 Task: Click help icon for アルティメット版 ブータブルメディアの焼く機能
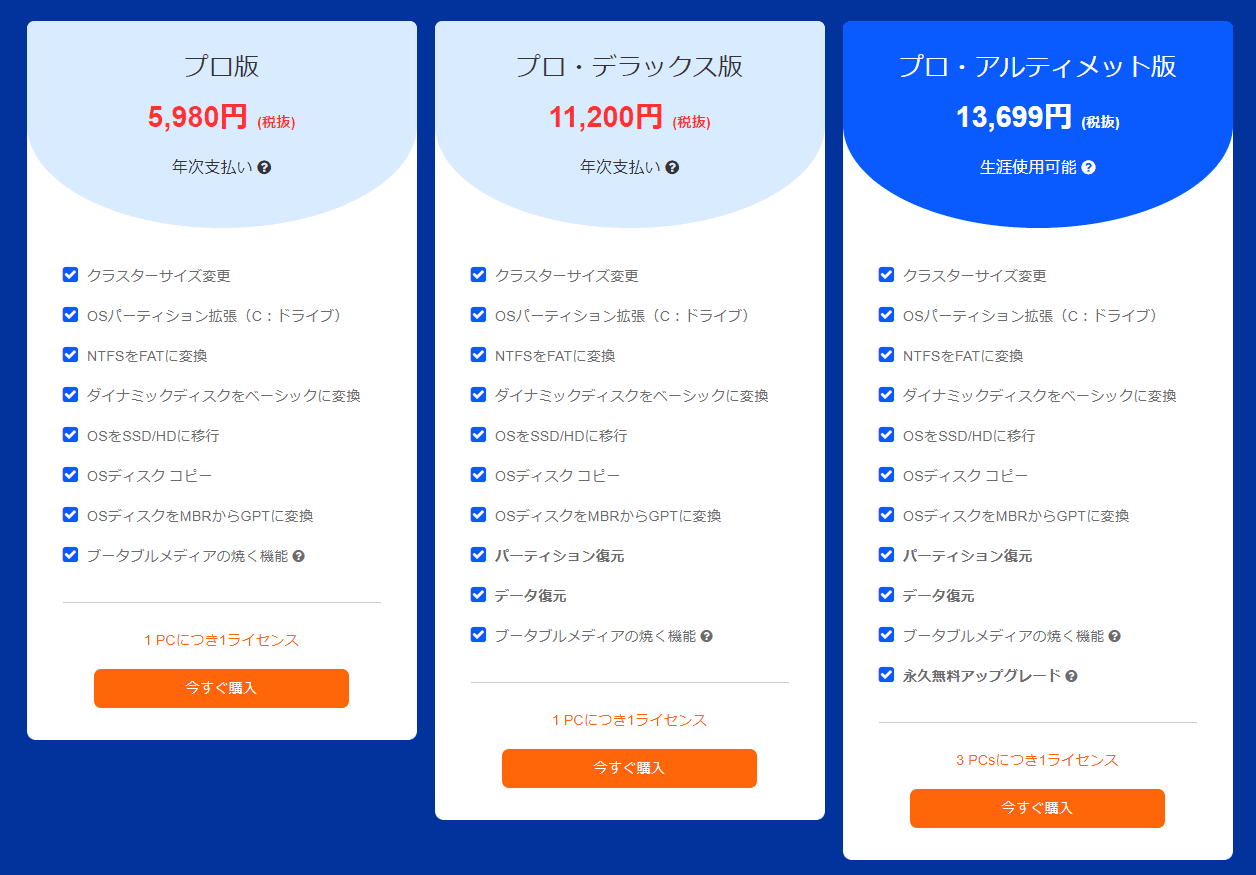click(x=1114, y=636)
